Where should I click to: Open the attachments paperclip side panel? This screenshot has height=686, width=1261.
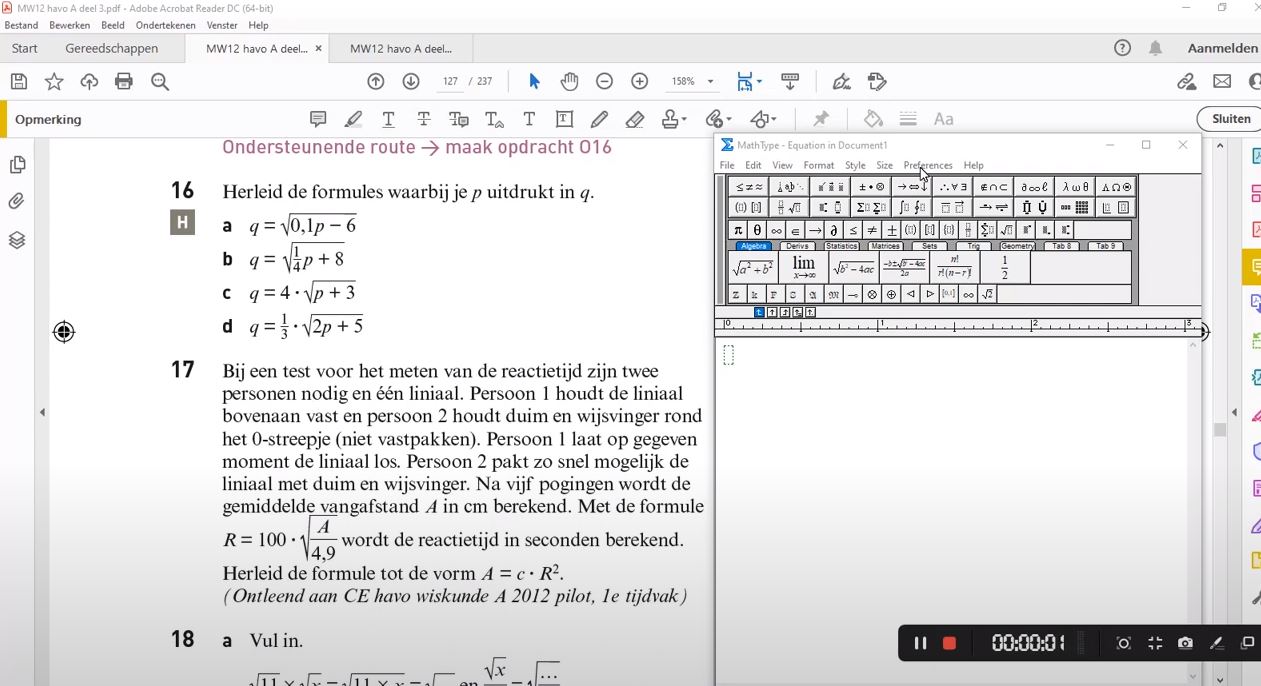(17, 202)
